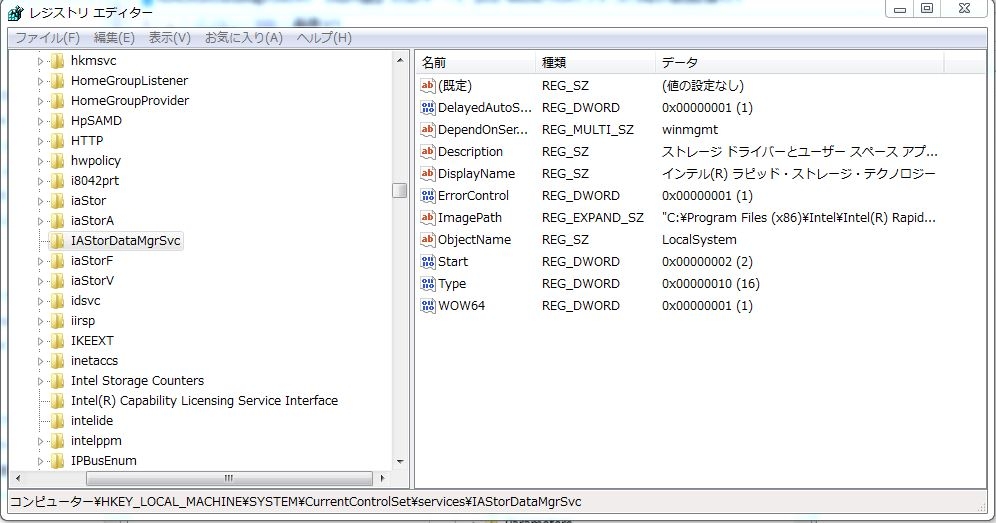Click the HpSAMD folder icon
This screenshot has width=996, height=523.
coord(57,121)
